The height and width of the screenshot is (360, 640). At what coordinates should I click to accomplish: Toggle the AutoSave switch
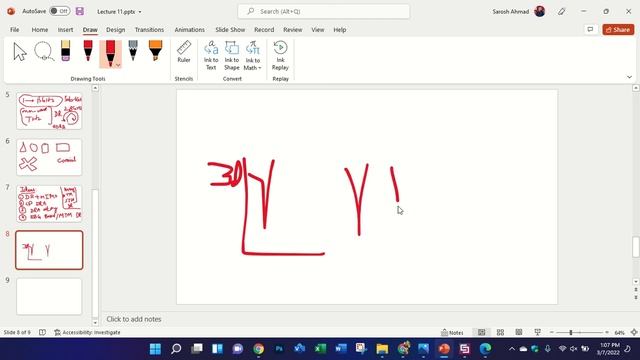(60, 11)
